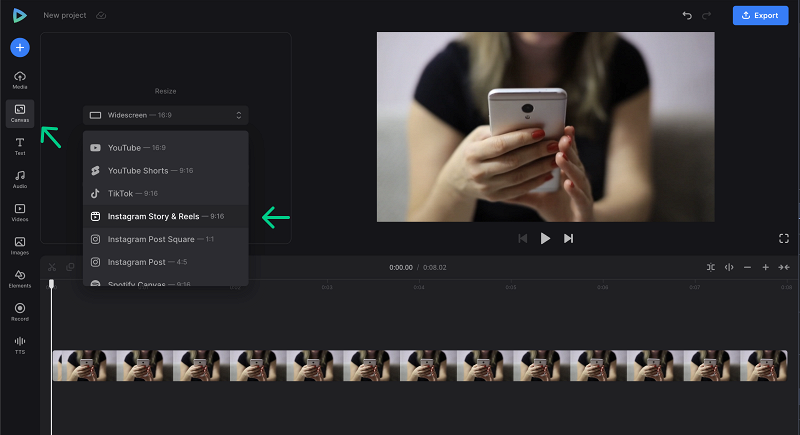Open the Widescreen 16:9 resize dropdown
This screenshot has height=435, width=800.
tap(166, 115)
